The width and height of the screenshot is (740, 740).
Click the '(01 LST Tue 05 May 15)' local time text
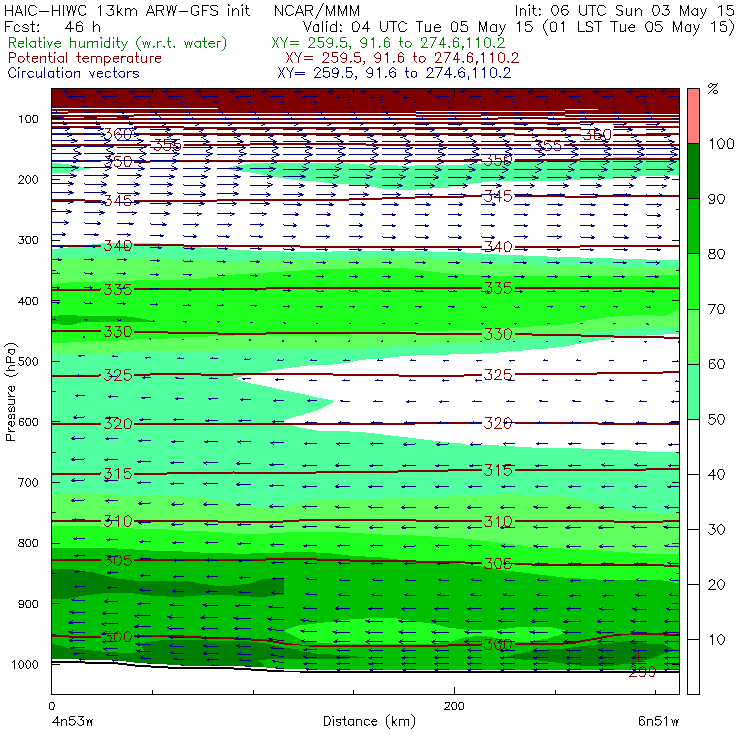(x=639, y=27)
